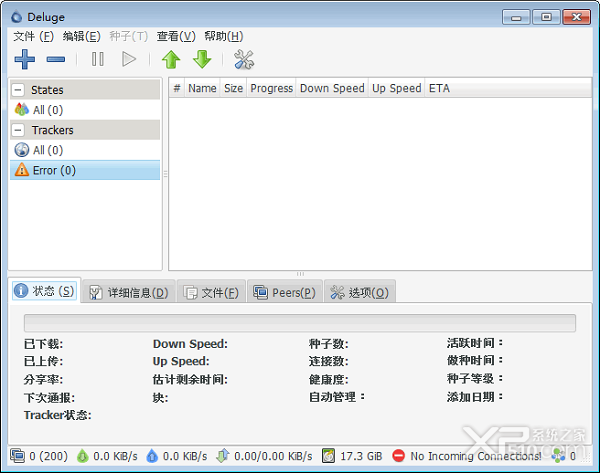Screen dimensions: 600x473
Task: Switch to the 文件(F) bottom tab
Action: pyautogui.click(x=211, y=293)
